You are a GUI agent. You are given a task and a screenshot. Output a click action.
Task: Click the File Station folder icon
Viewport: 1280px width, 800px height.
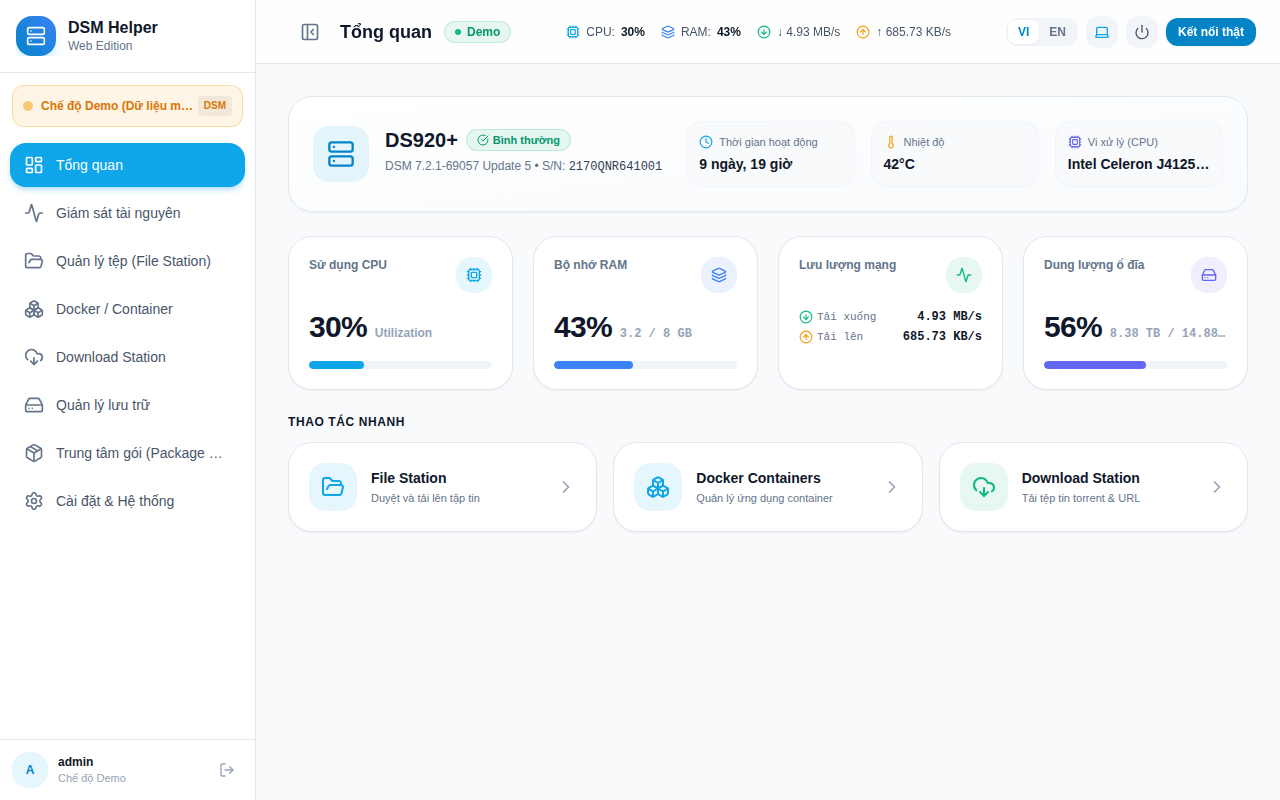333,487
